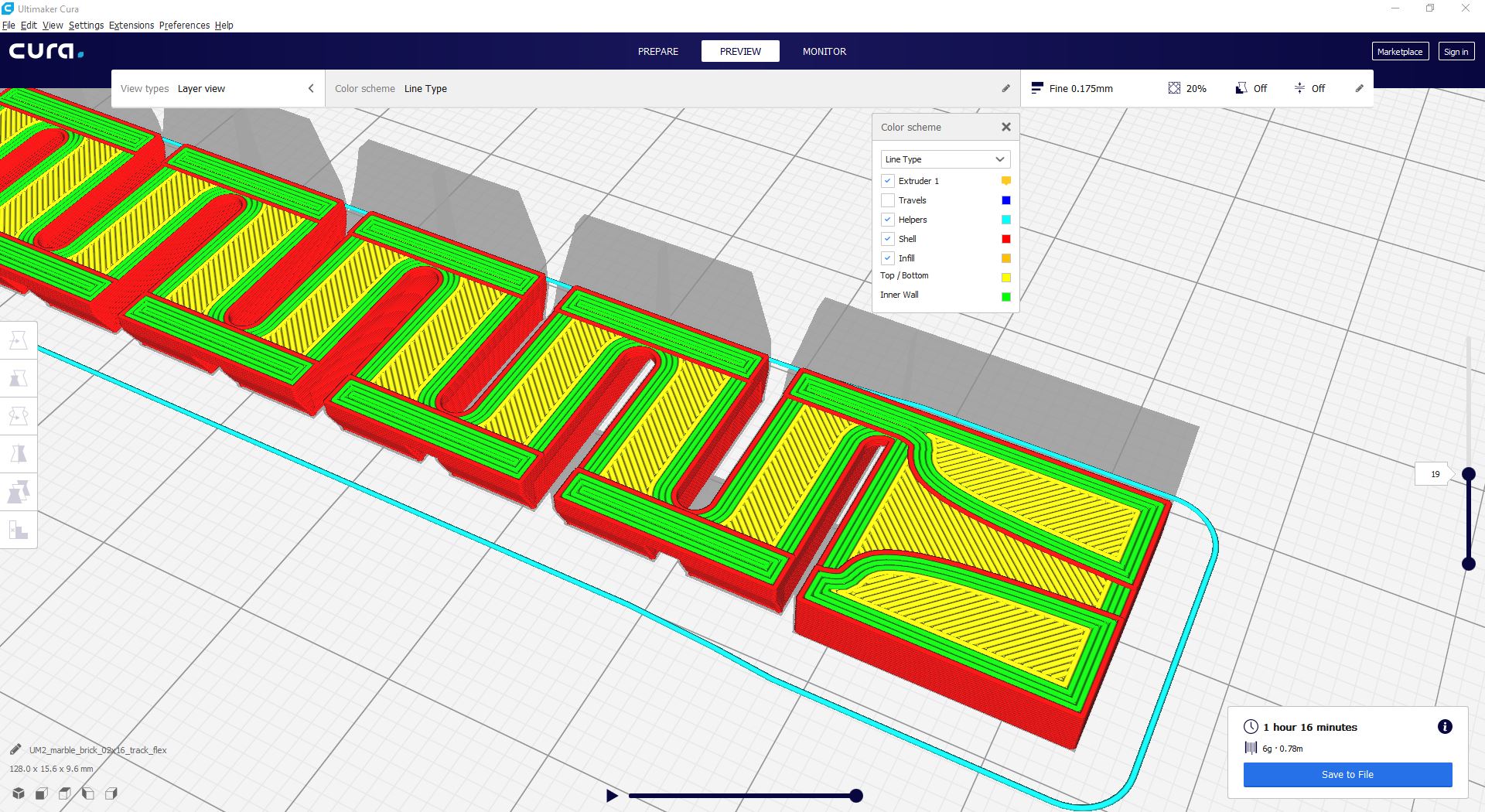
Task: Click the Helpers cyan color swatch
Action: point(1005,219)
